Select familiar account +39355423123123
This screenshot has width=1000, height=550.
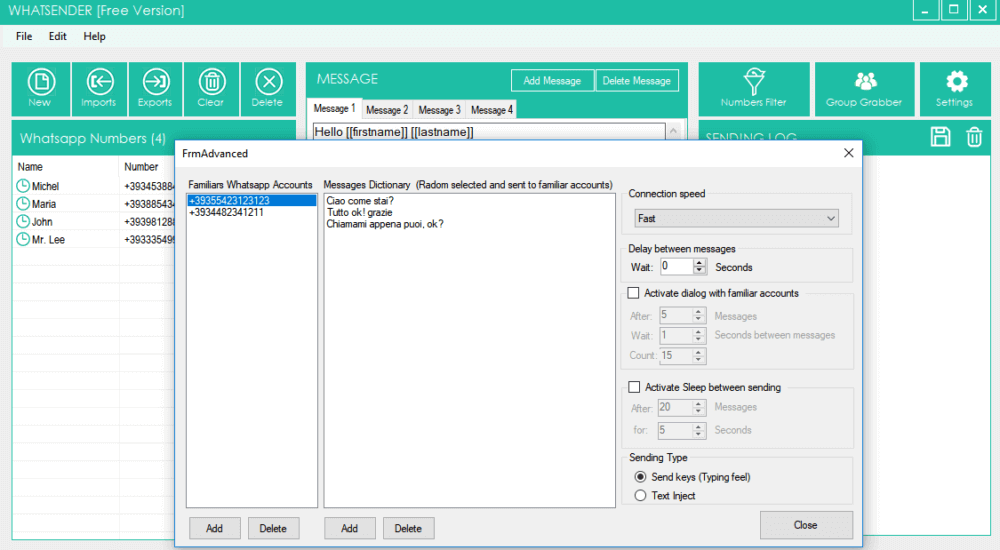252,200
